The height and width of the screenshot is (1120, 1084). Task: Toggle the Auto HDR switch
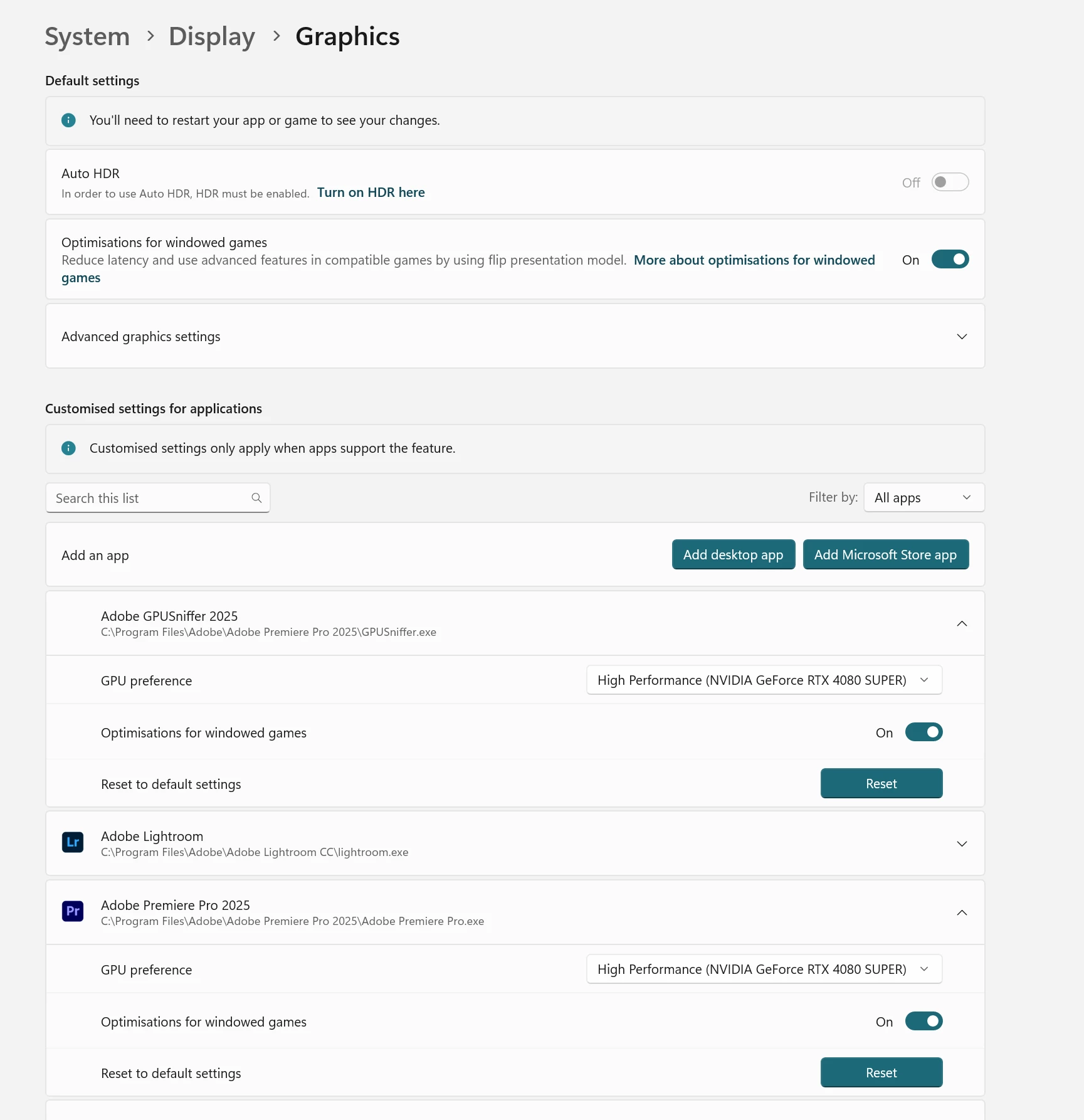(x=950, y=182)
